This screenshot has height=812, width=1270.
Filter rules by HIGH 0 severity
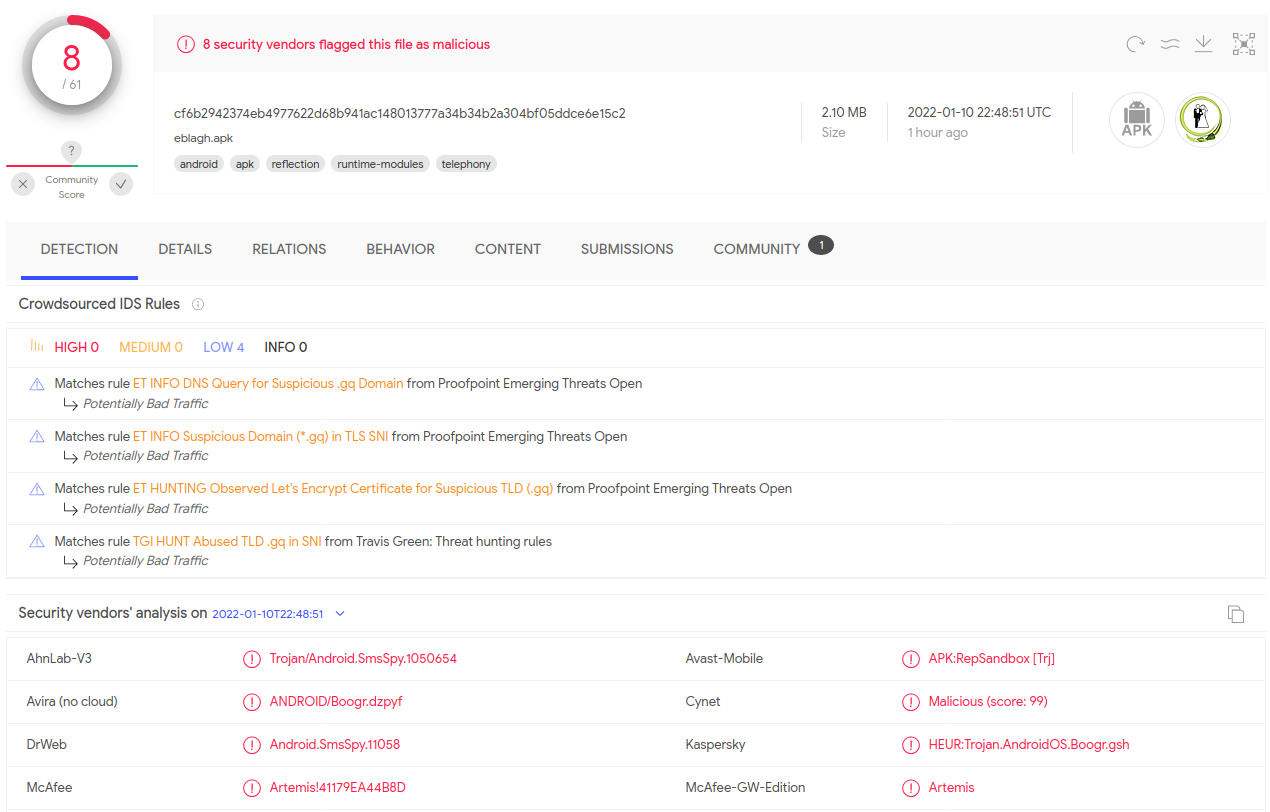[77, 347]
